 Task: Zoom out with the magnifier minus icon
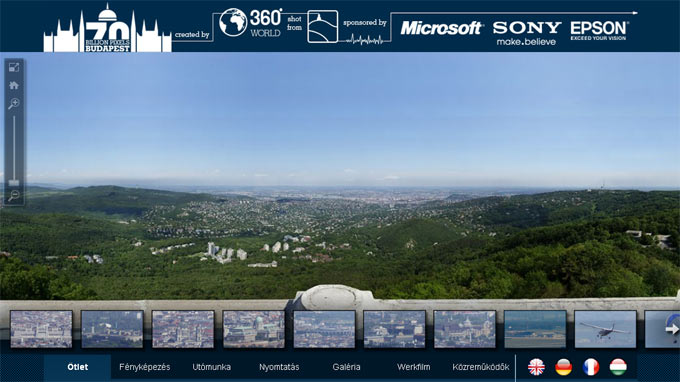[x=14, y=196]
